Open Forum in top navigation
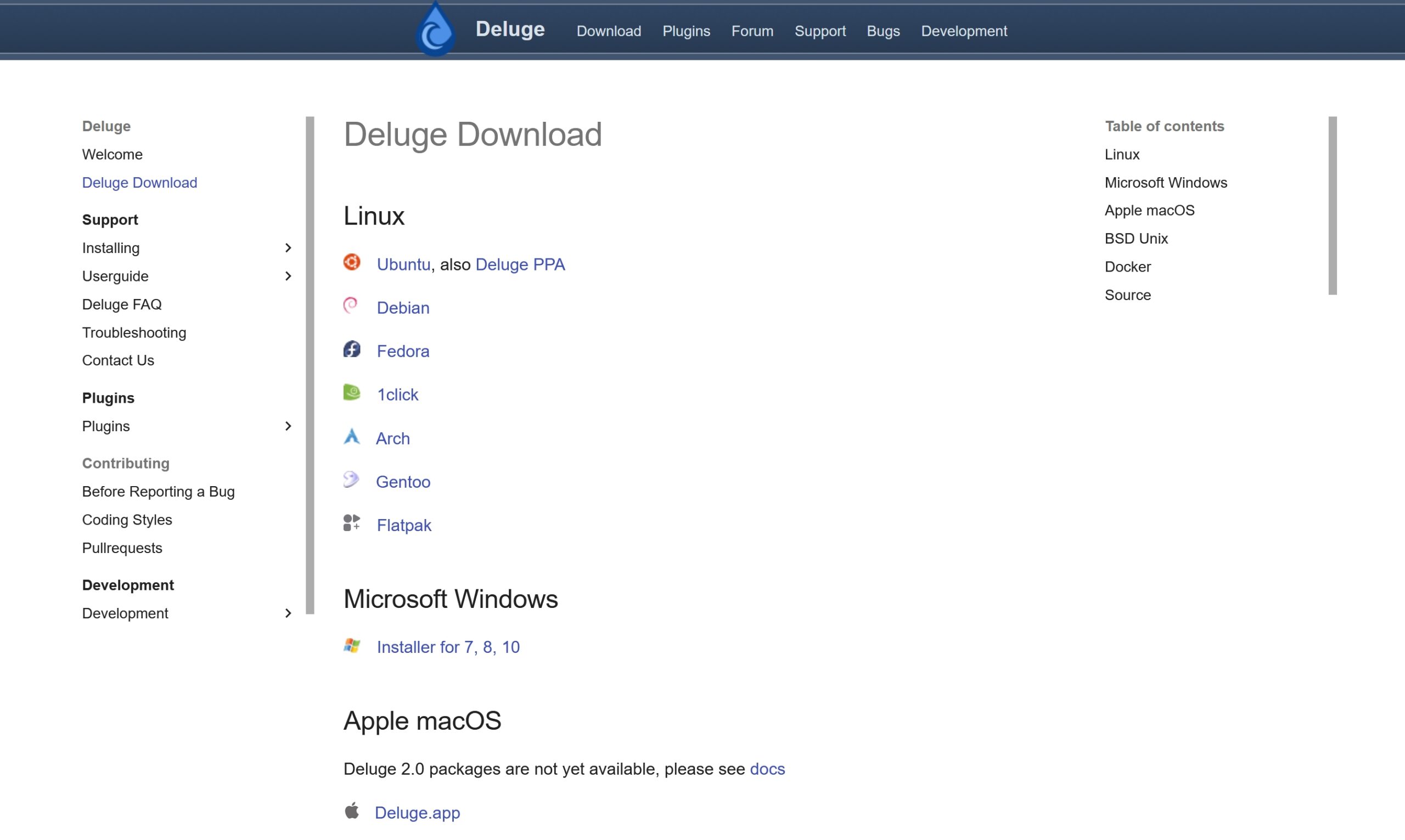 752,31
